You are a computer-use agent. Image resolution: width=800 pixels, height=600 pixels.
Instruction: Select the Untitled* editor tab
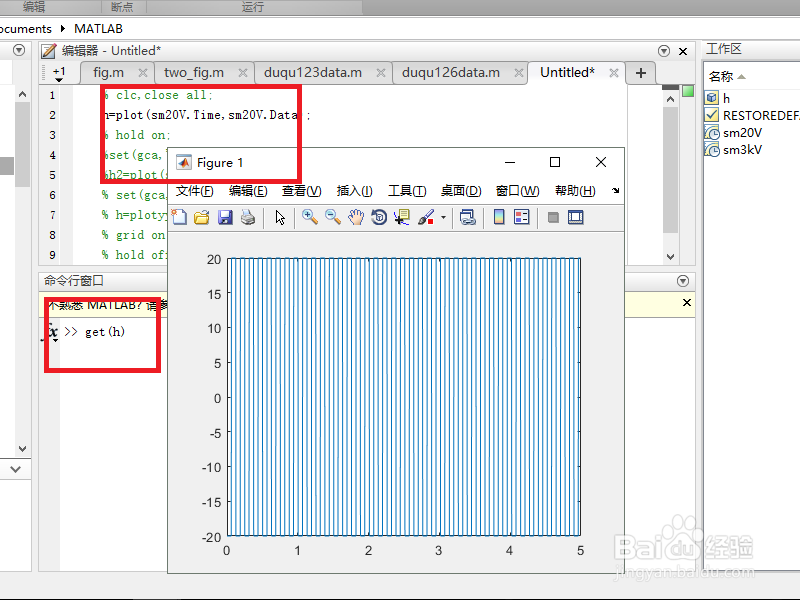tap(567, 72)
